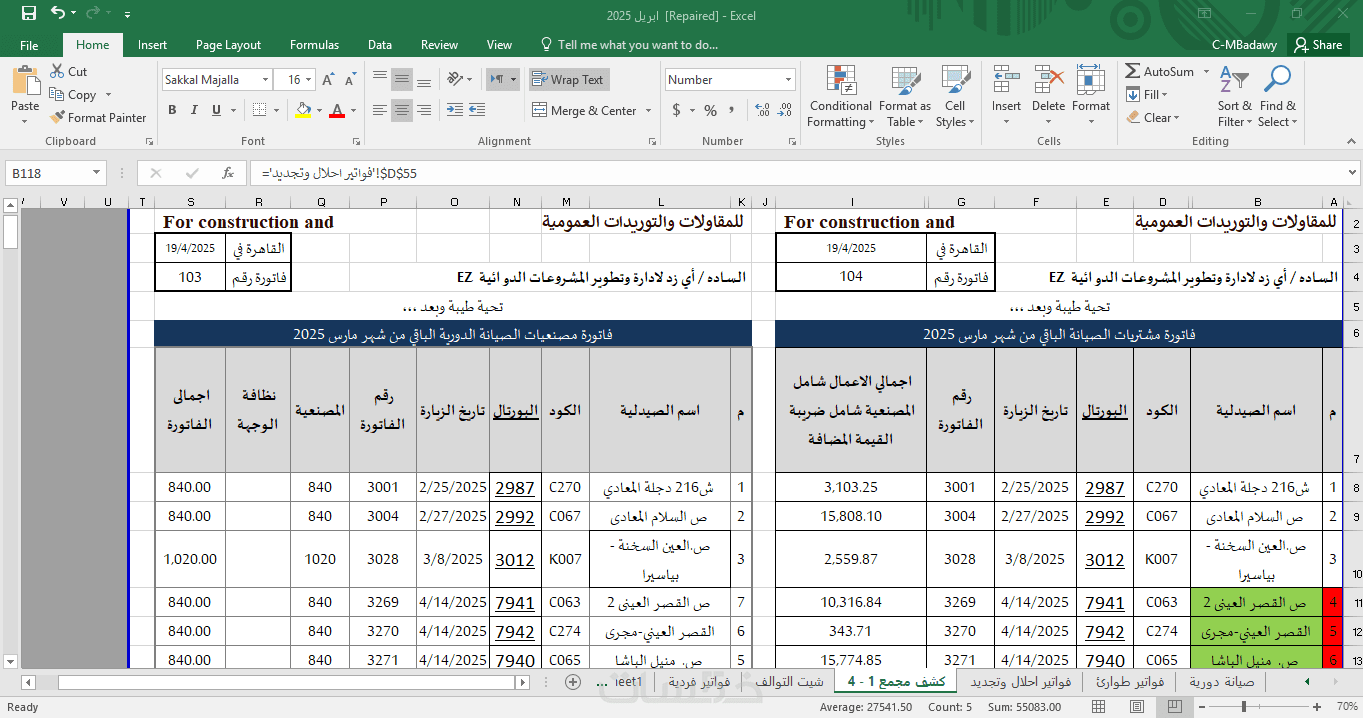The height and width of the screenshot is (718, 1363).
Task: Open the Page Layout ribbon tab
Action: [x=228, y=45]
